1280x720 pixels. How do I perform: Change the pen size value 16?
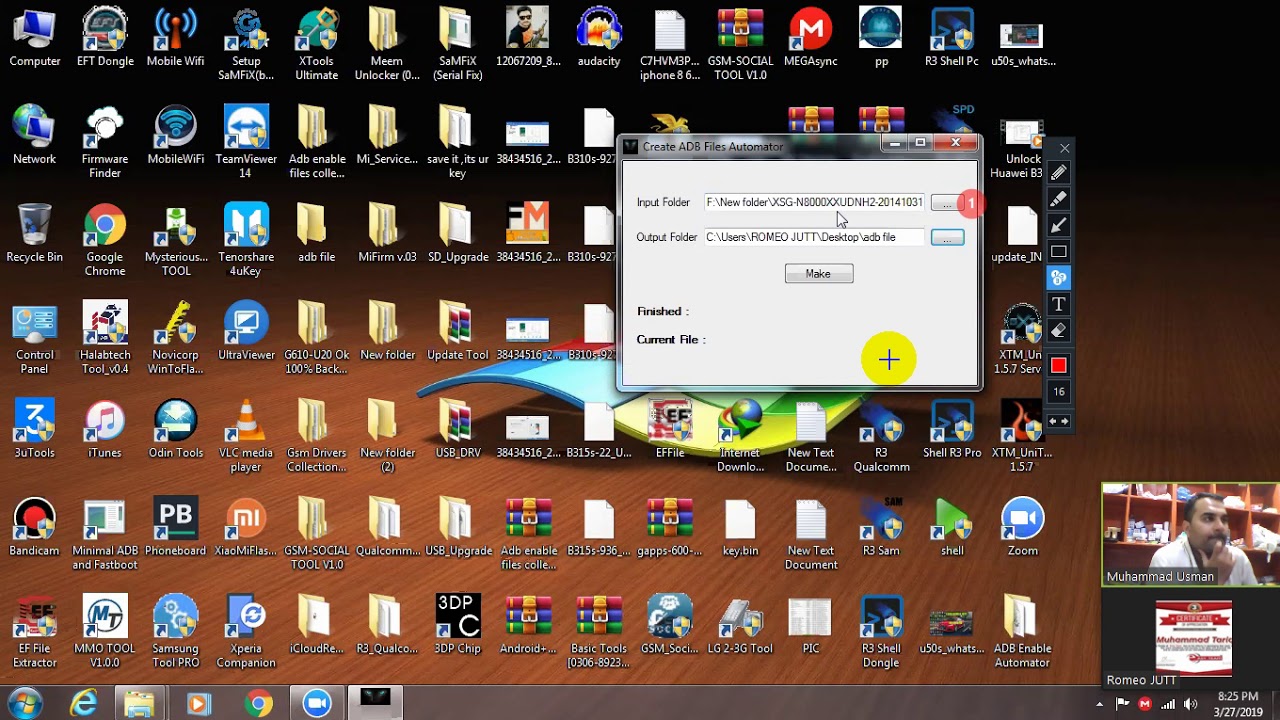1059,392
